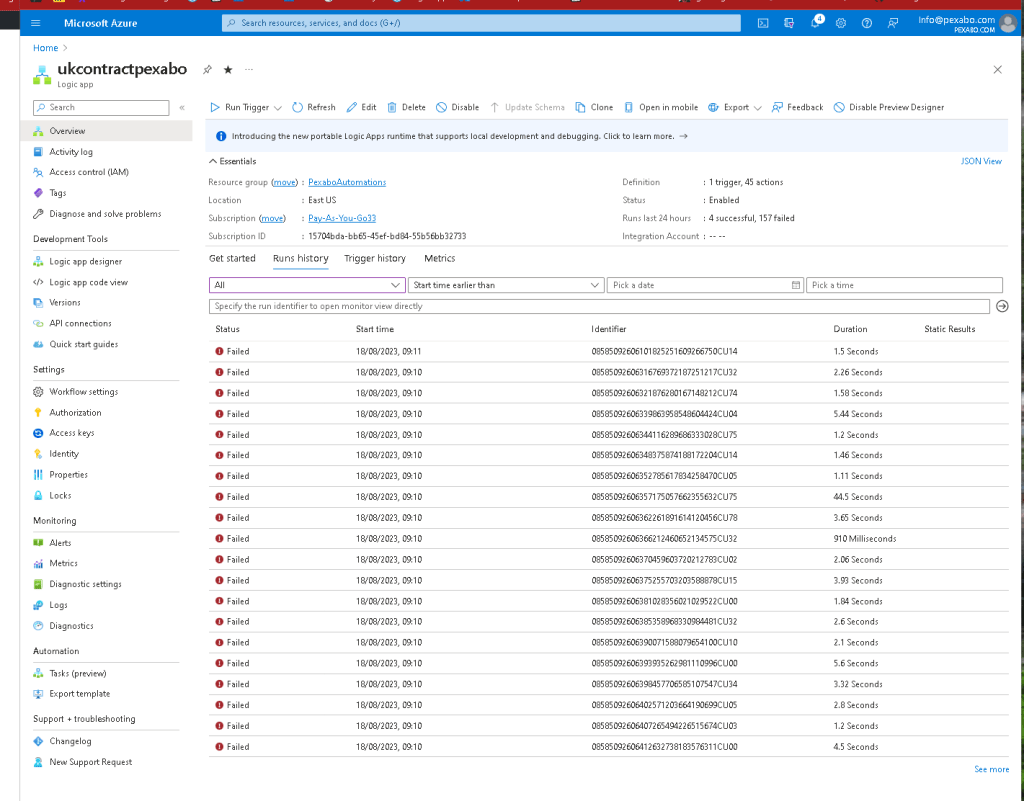1024x801 pixels.
Task: Click the go arrow beside run identifier
Action: (1002, 306)
